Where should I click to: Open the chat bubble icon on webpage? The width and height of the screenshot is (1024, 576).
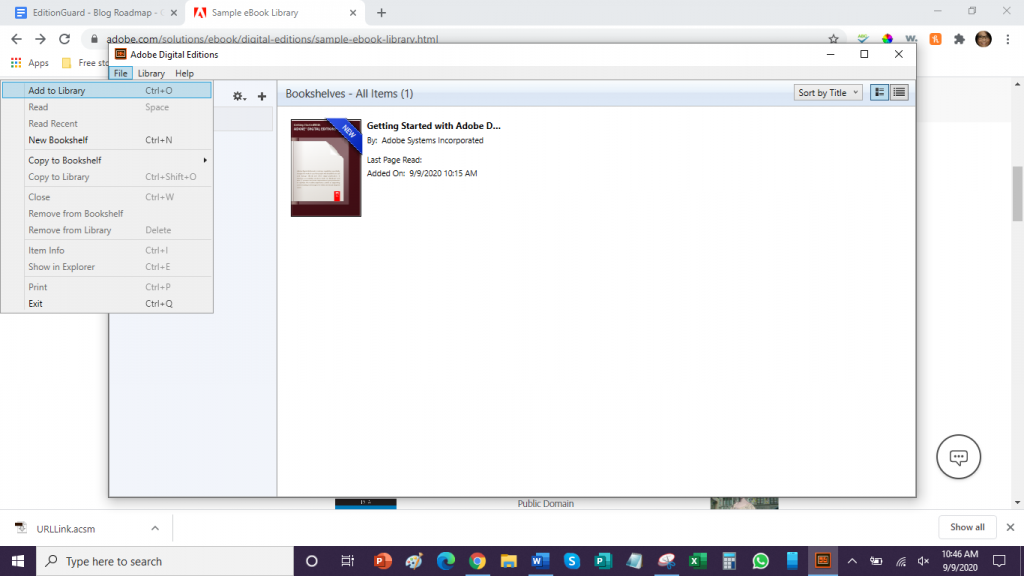[x=958, y=456]
